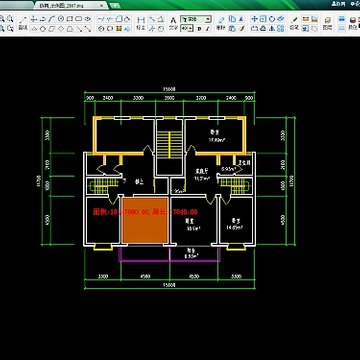The width and height of the screenshot is (360, 360).
Task: Click the upper-right magnifier zoom icon
Action: click(10, 18)
